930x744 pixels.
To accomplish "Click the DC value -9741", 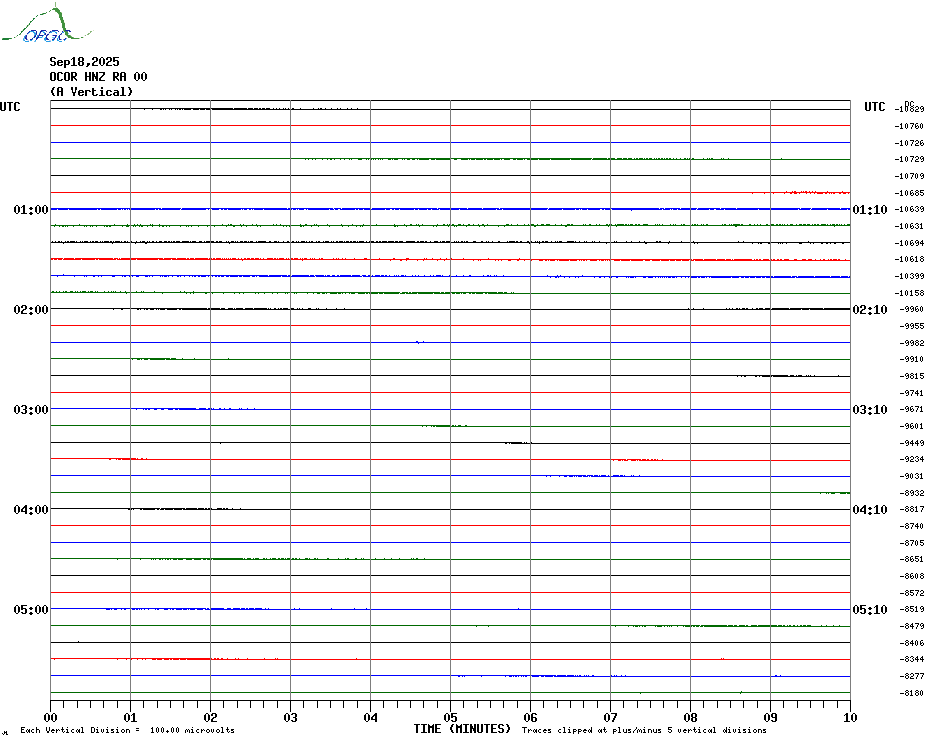I will [x=912, y=393].
